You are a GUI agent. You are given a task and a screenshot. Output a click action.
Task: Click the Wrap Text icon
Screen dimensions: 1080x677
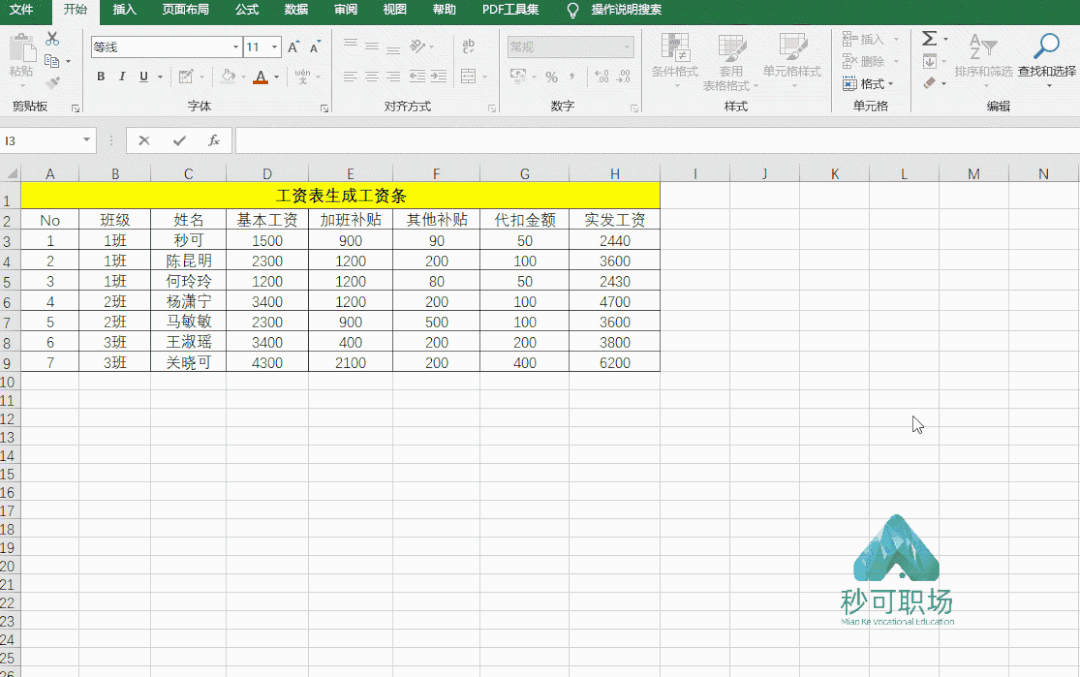(x=468, y=46)
